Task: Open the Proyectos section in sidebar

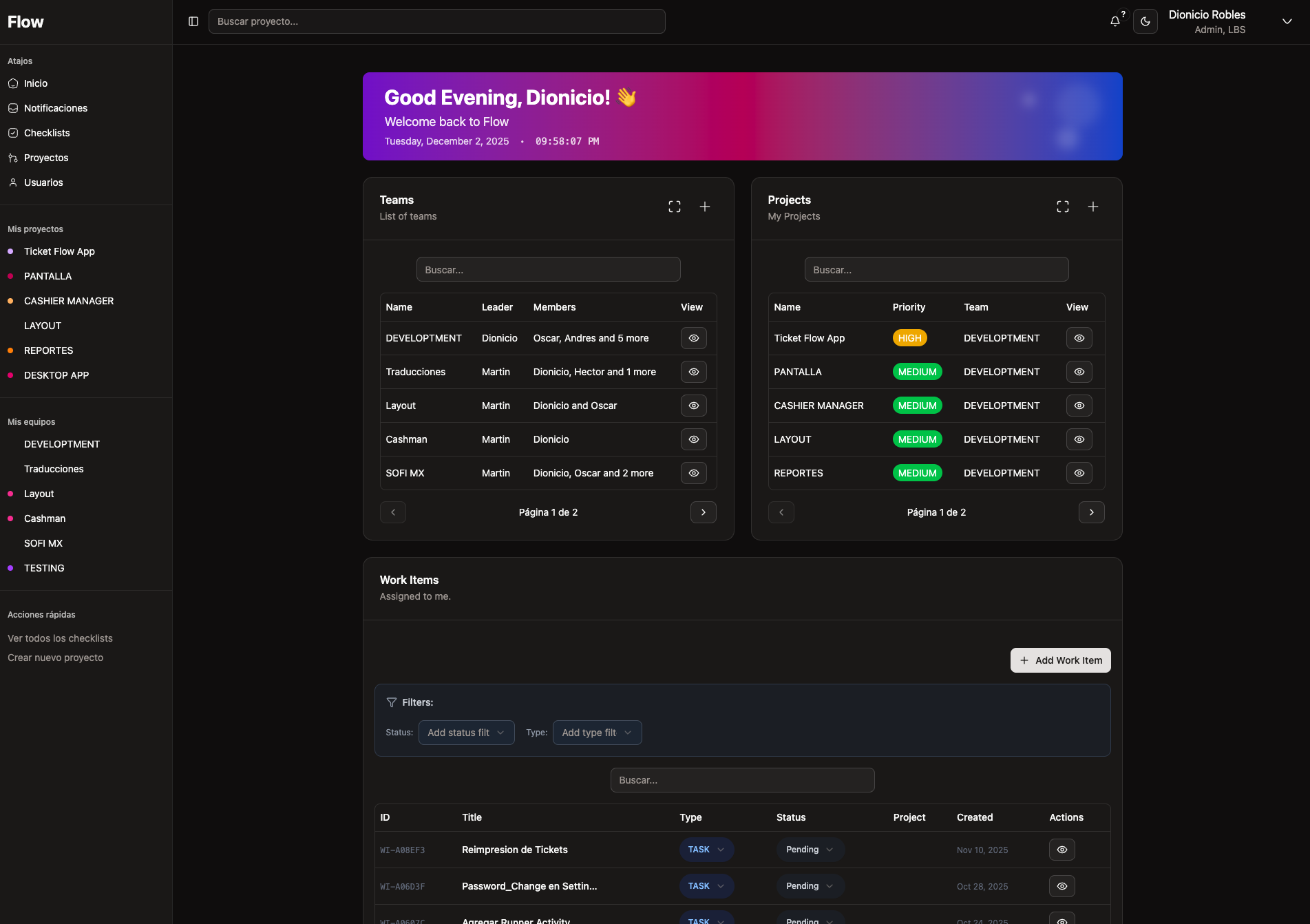Action: (45, 158)
